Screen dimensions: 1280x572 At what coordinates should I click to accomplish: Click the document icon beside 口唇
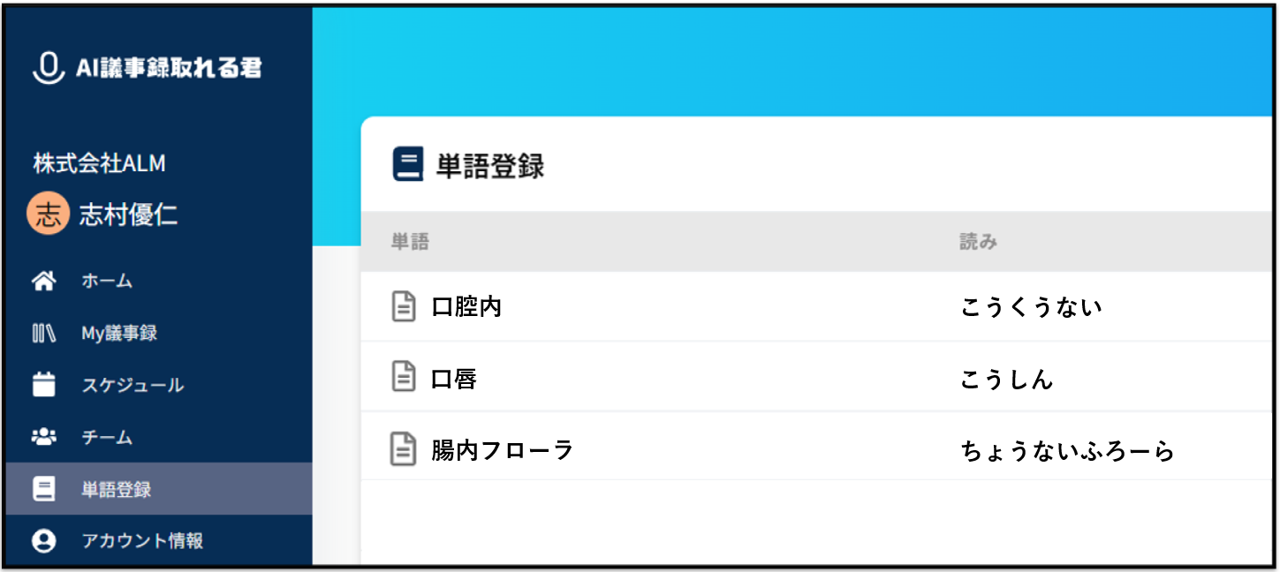pyautogui.click(x=403, y=378)
